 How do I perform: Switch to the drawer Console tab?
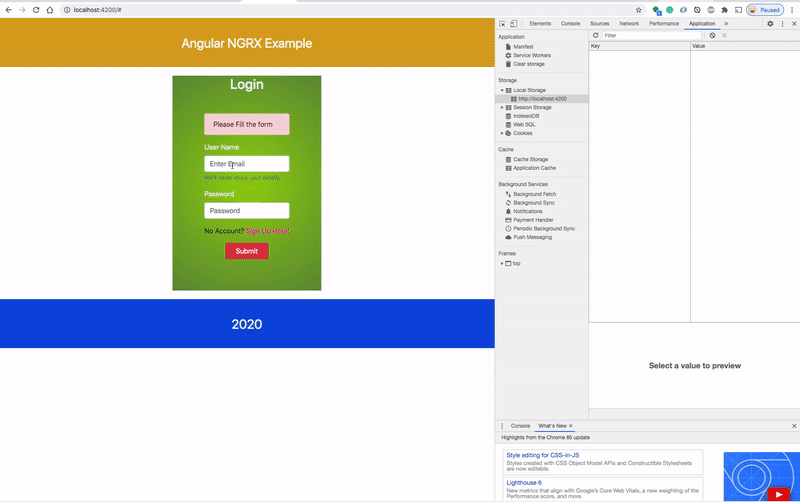(520, 426)
